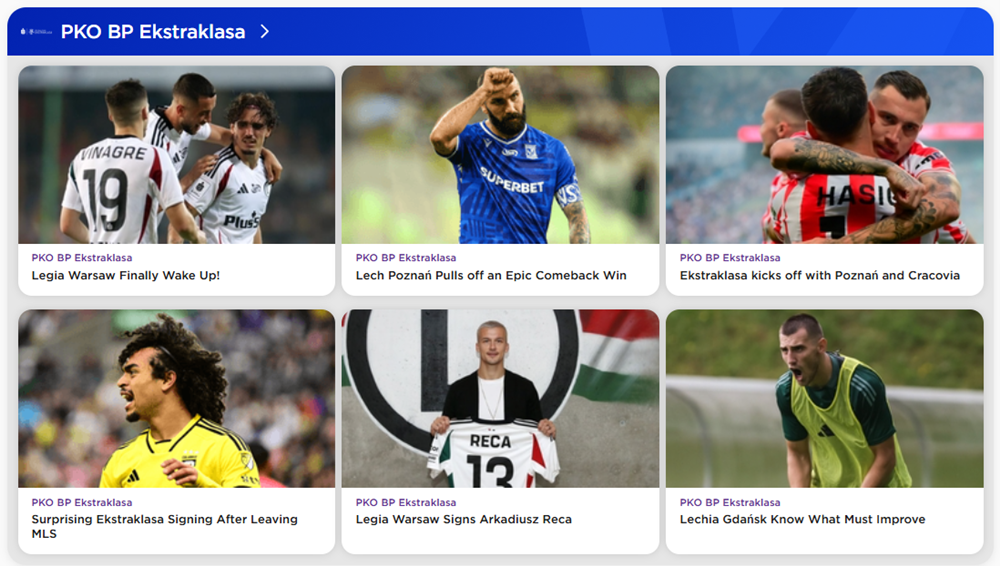1000x566 pixels.
Task: Open 'Surprising Ekstraklasa Signing After Leaving MLS' article
Action: (x=165, y=526)
